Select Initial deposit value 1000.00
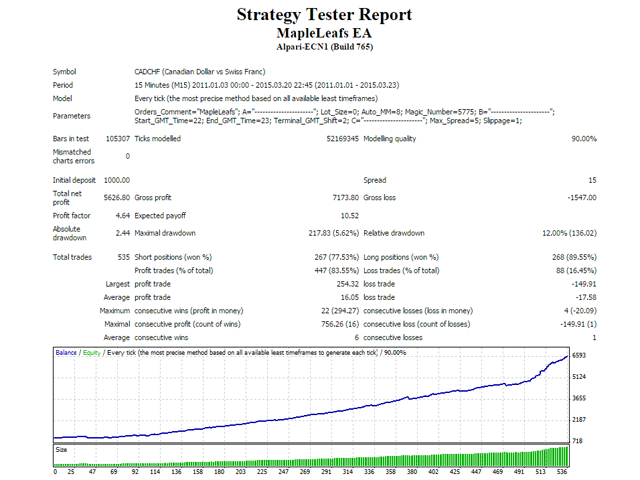 (117, 180)
